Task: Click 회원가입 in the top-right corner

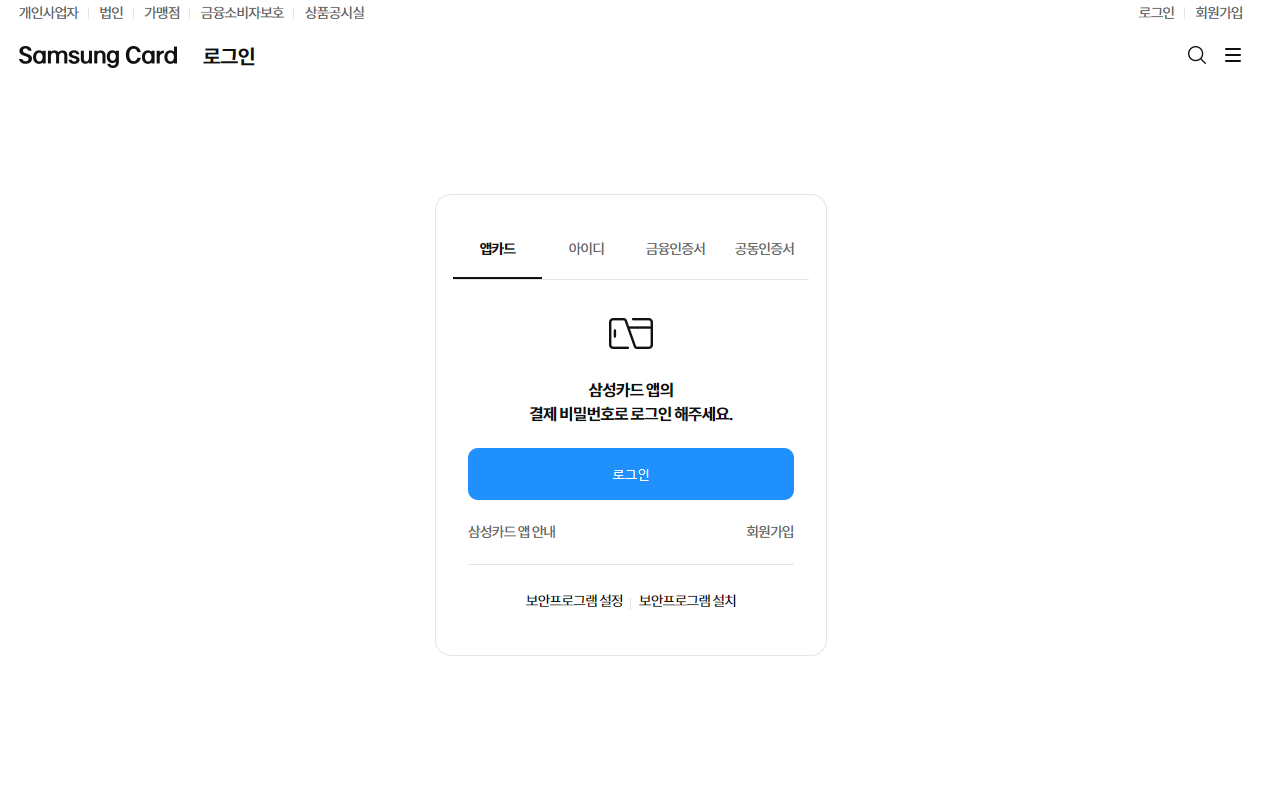Action: (1218, 12)
